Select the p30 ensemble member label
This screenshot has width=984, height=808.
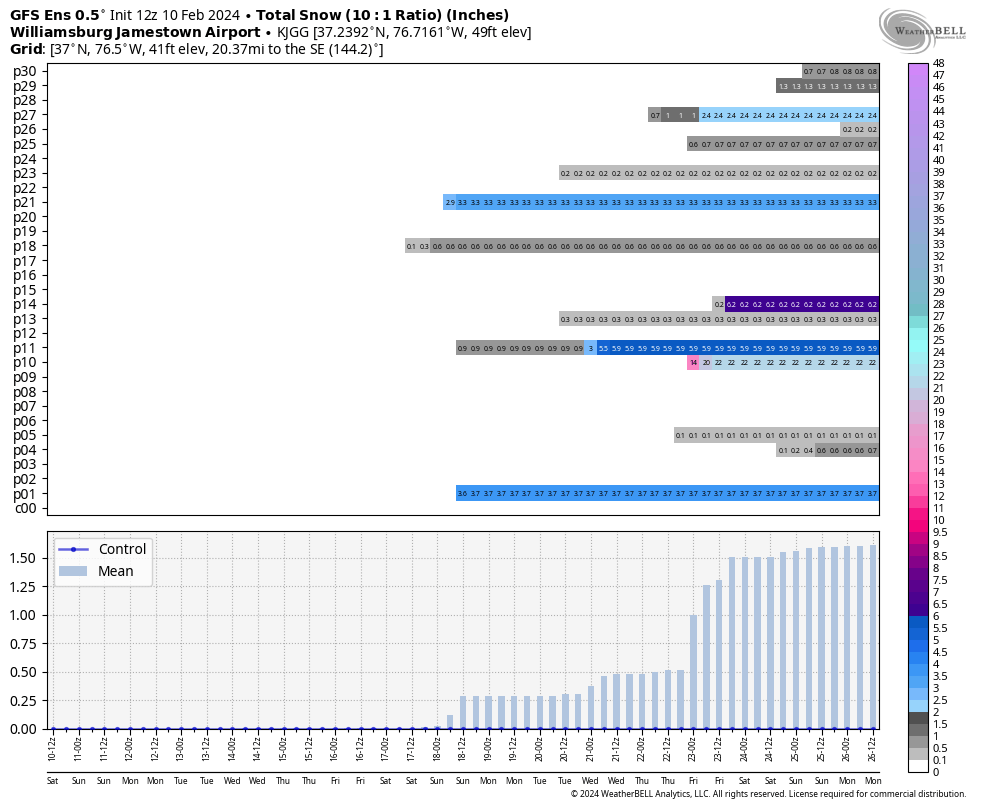coord(25,71)
